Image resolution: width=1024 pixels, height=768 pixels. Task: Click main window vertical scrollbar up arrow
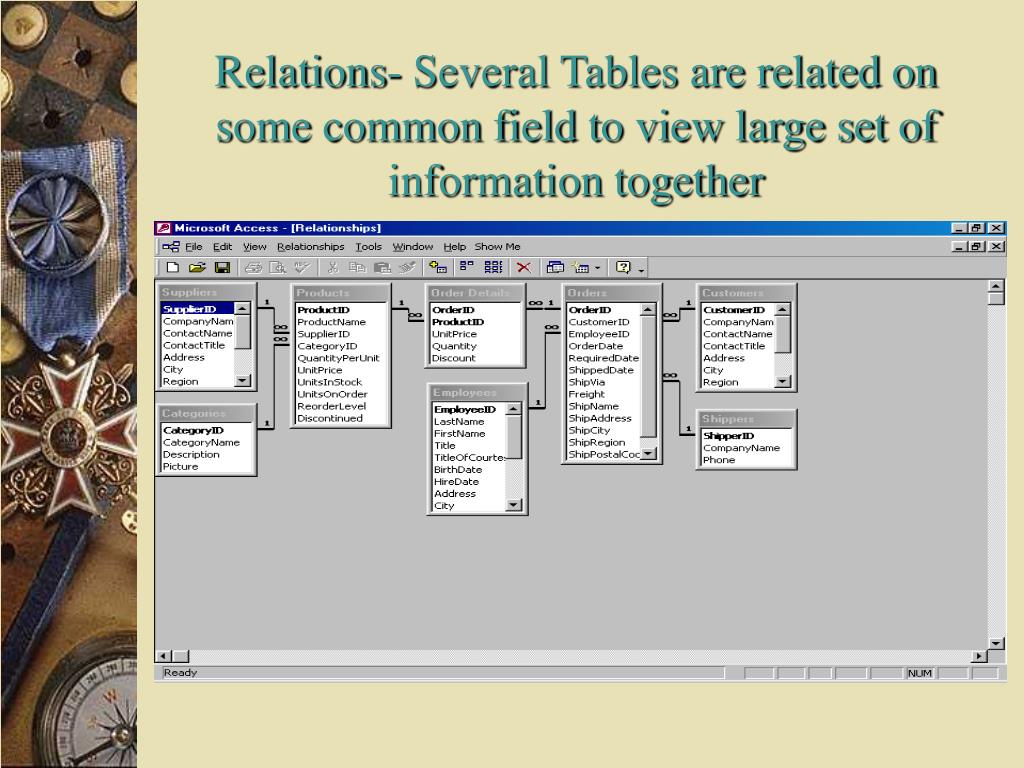click(996, 286)
